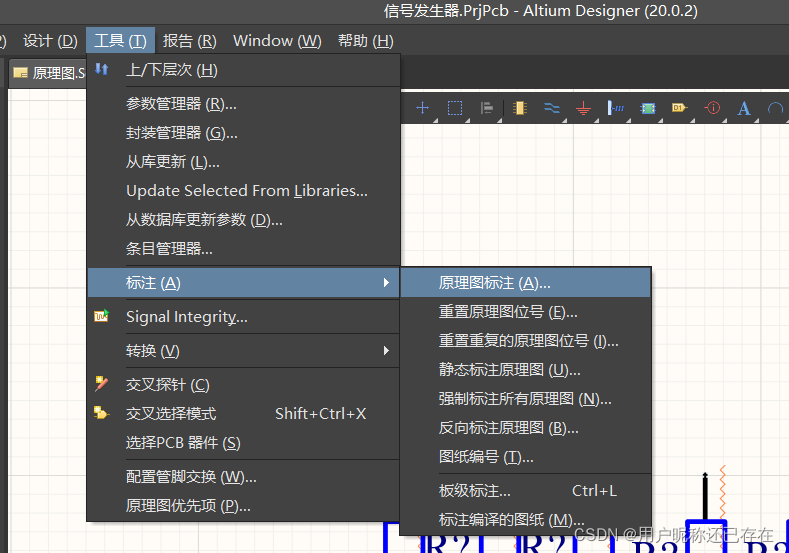Choose 静态标注原理图 (U) entry
This screenshot has width=789, height=553.
click(525, 370)
